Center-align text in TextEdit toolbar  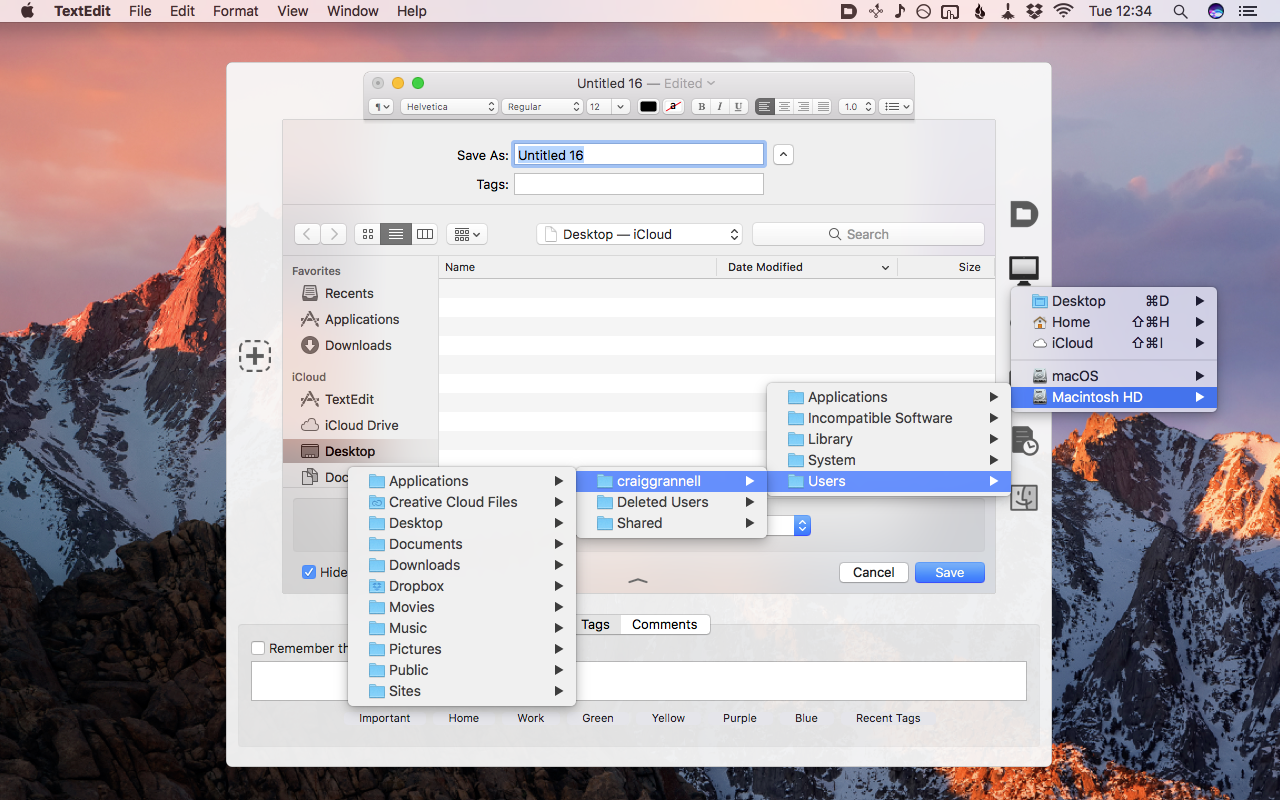(784, 107)
